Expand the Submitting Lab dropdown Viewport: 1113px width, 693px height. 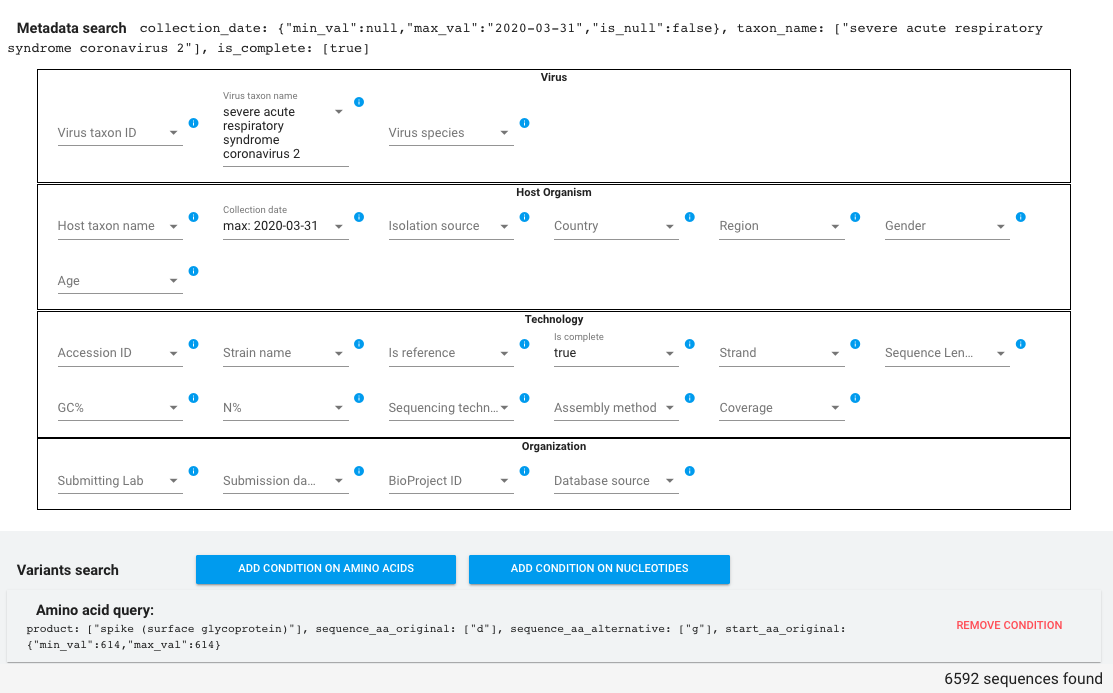tap(120, 481)
